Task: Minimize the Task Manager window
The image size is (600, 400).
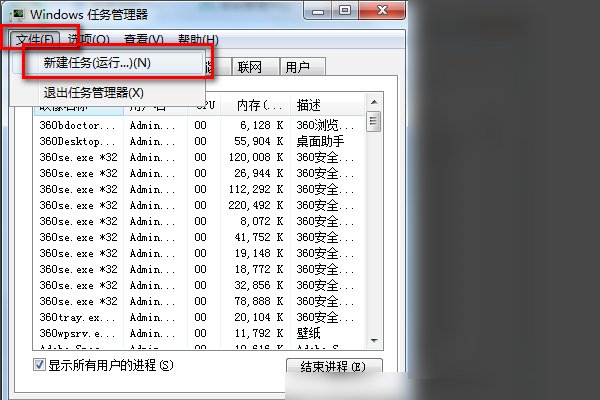Action: click(x=318, y=11)
